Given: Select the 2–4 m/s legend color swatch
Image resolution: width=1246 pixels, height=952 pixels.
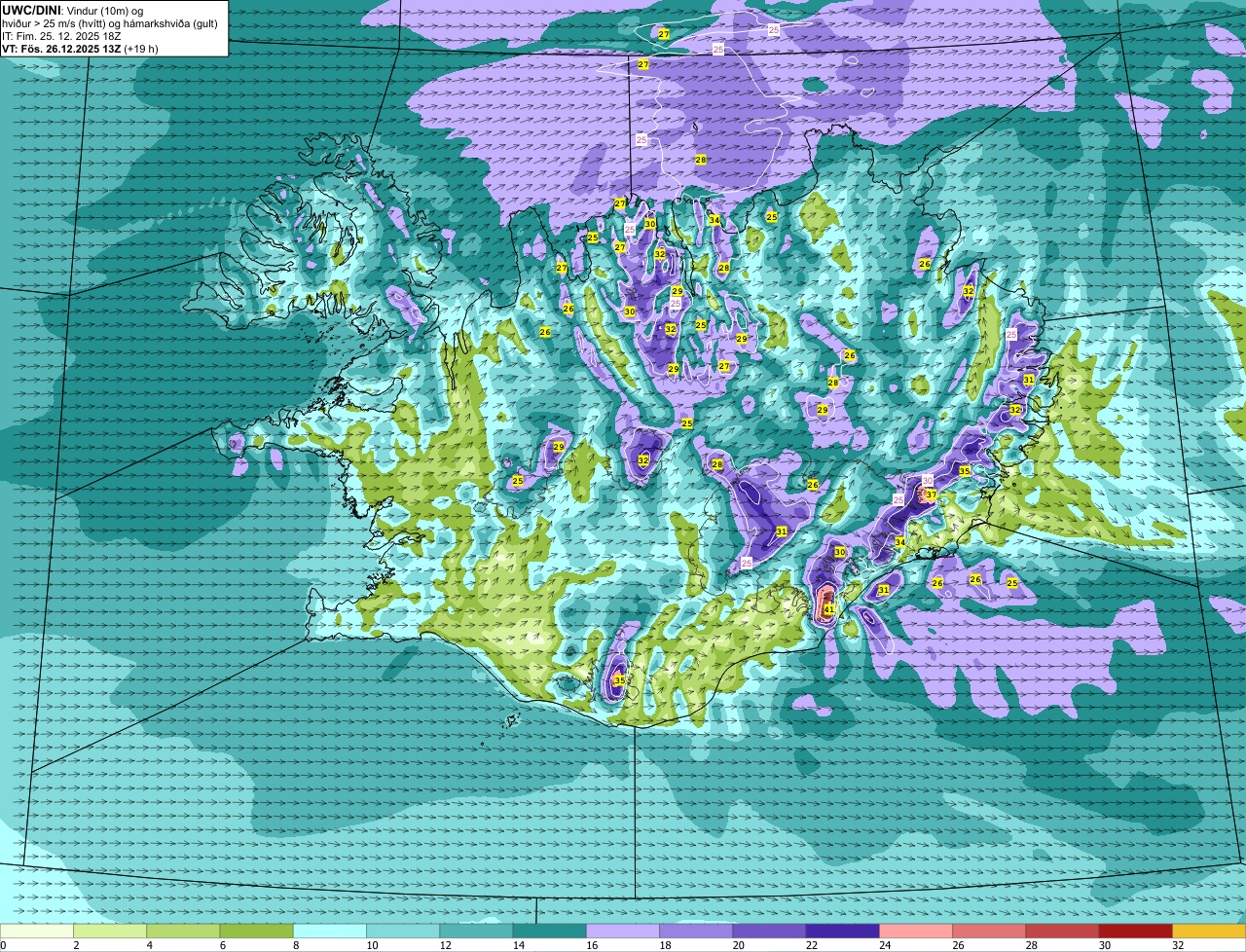Looking at the screenshot, I should point(110,932).
